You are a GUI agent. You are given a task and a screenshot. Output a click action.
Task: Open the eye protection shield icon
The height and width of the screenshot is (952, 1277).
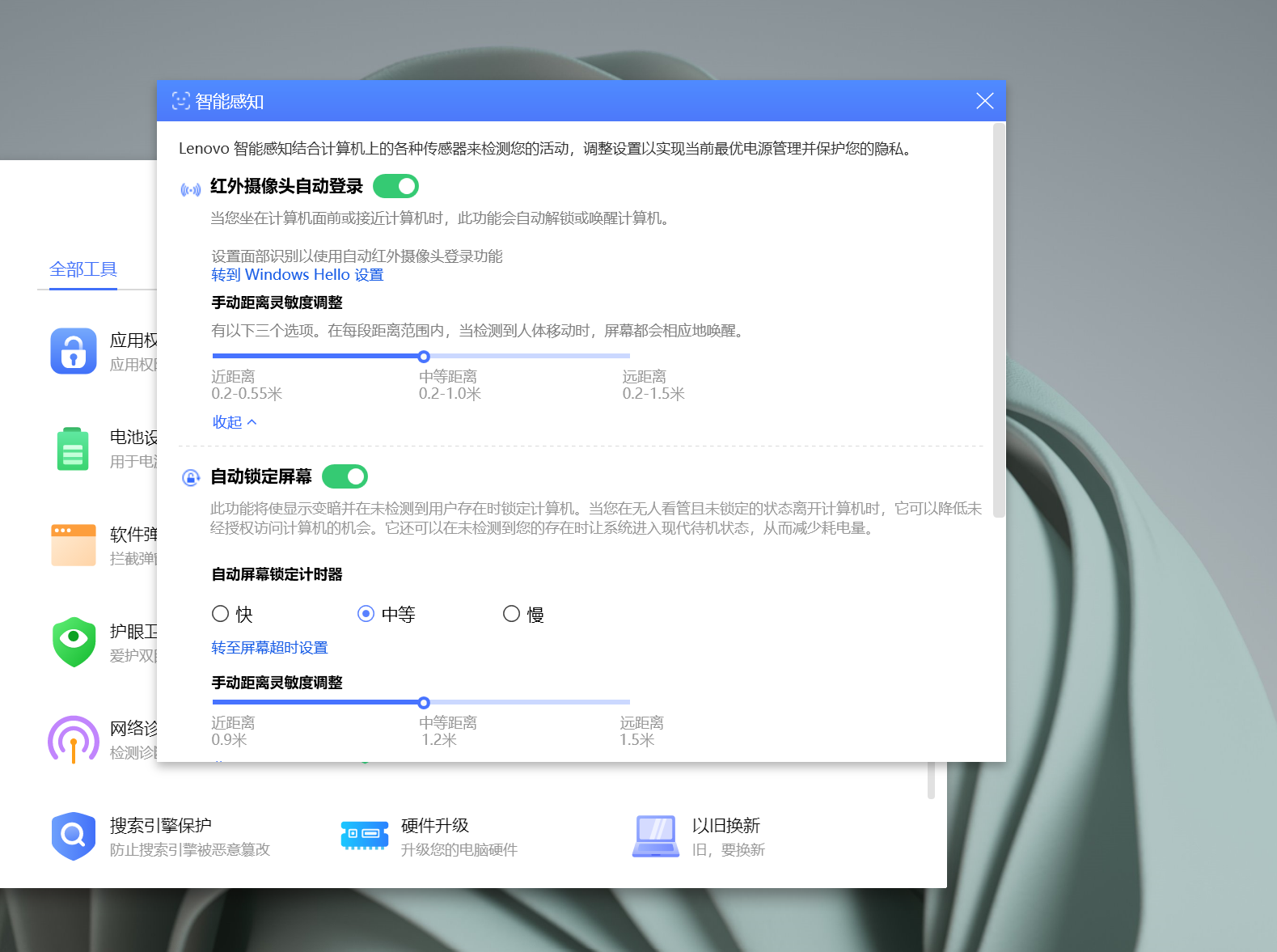coord(74,642)
